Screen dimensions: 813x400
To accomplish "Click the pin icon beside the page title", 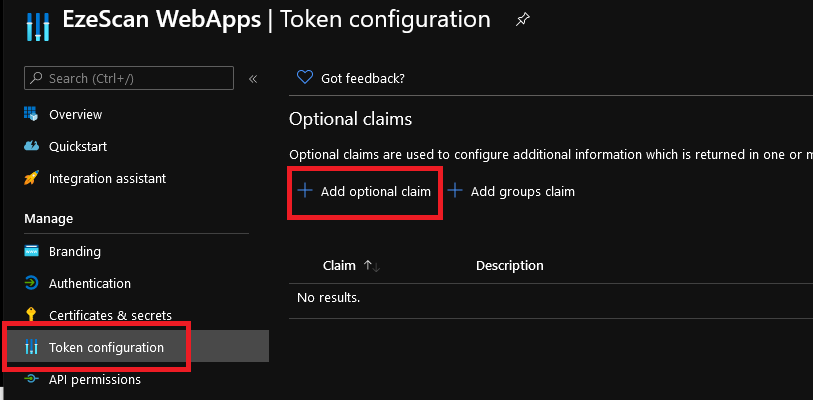I will tap(522, 20).
